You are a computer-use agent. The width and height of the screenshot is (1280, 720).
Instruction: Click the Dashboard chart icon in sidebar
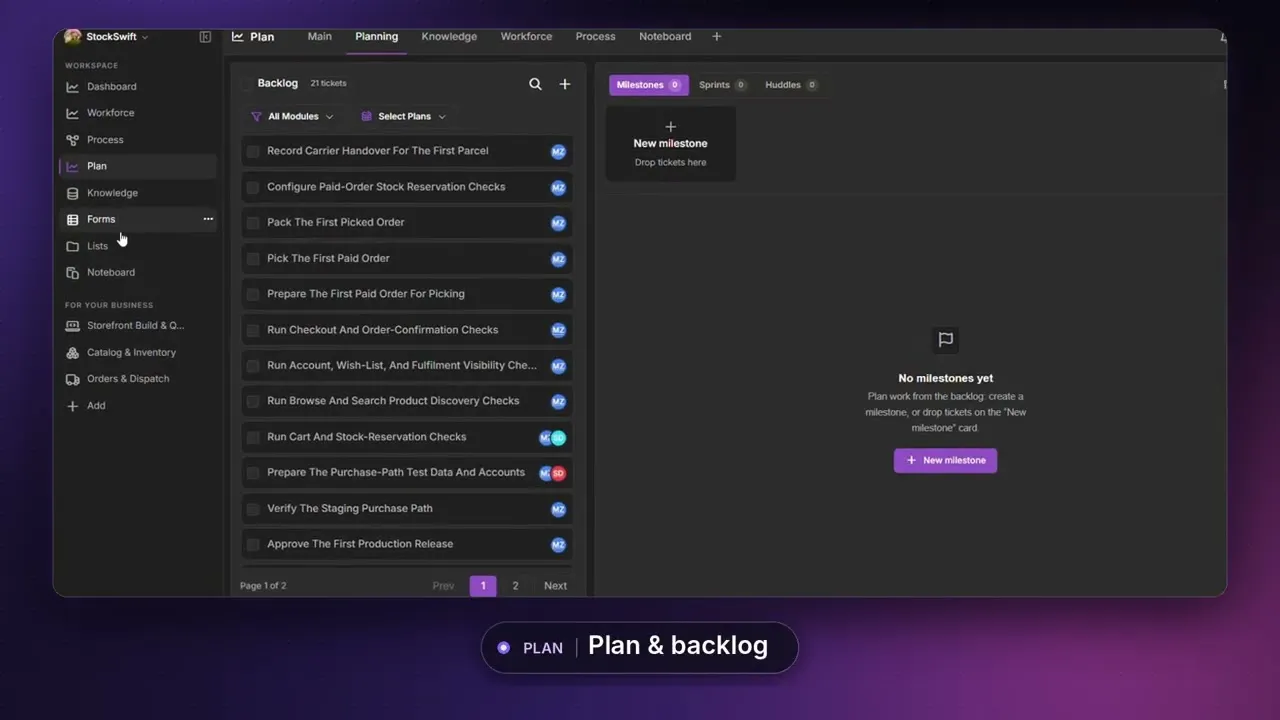[72, 87]
